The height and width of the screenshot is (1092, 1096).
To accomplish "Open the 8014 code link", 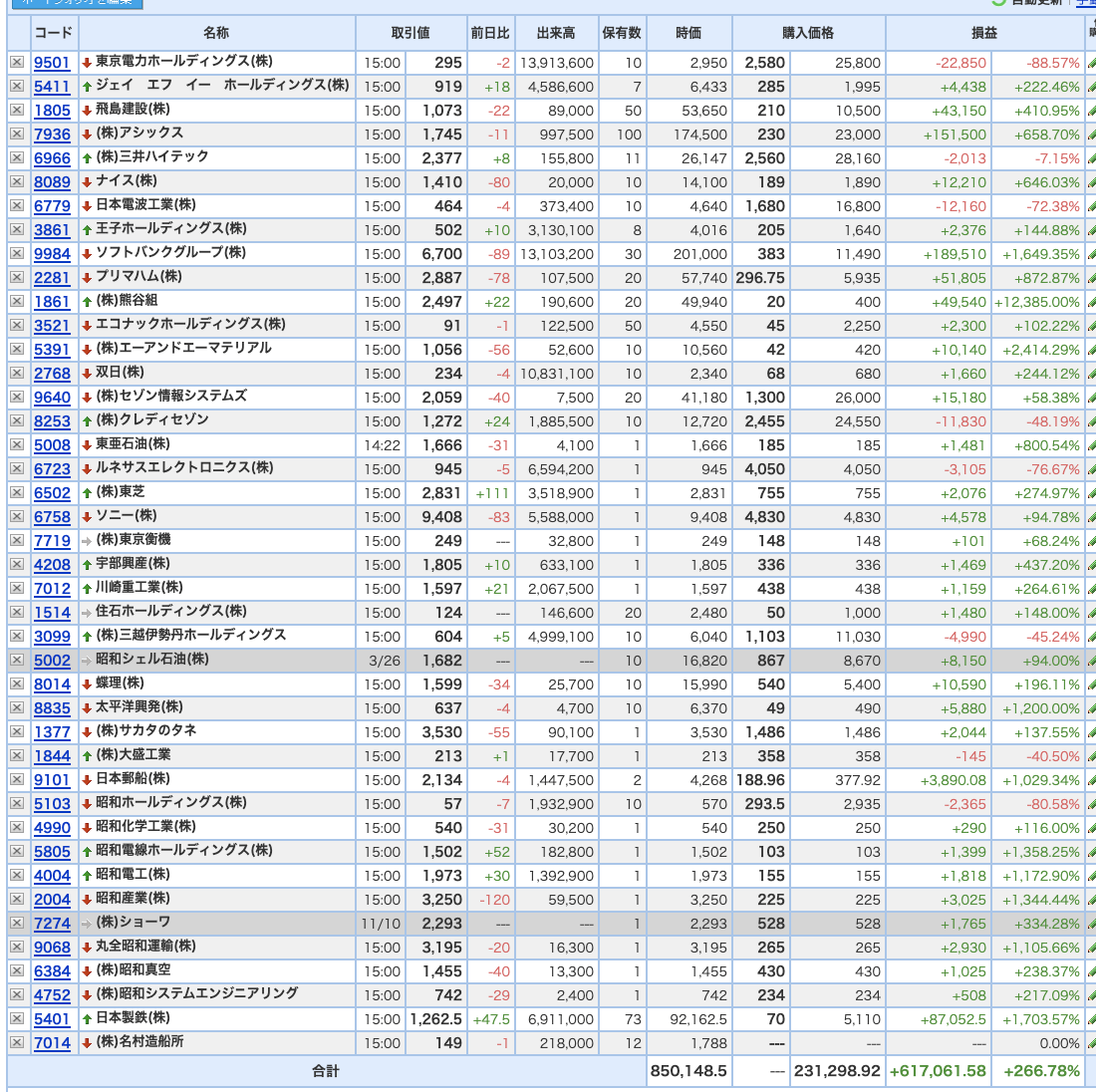I will [x=53, y=684].
